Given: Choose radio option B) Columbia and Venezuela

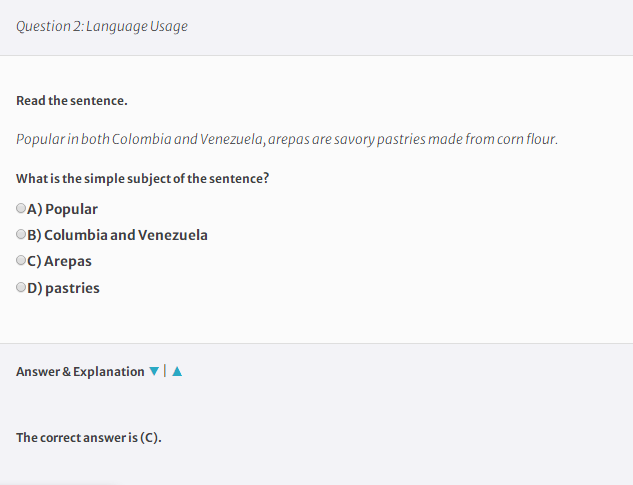Looking at the screenshot, I should [21, 234].
